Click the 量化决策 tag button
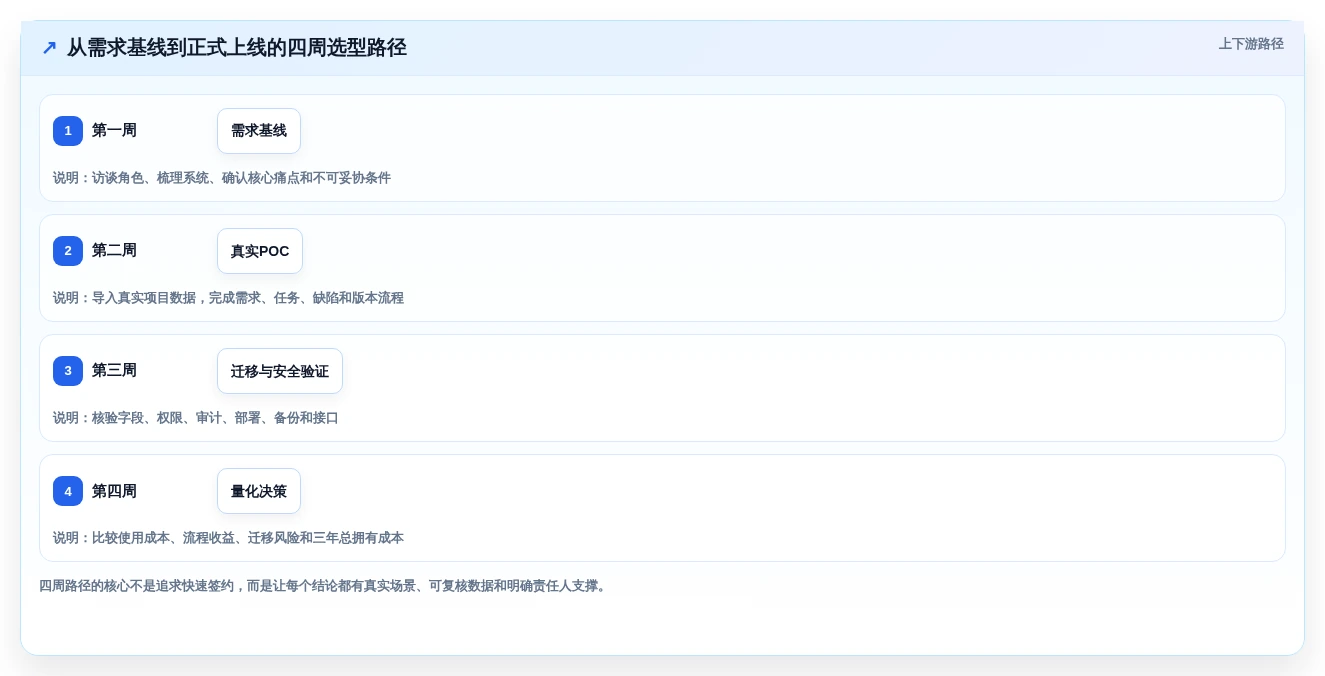 coord(259,491)
